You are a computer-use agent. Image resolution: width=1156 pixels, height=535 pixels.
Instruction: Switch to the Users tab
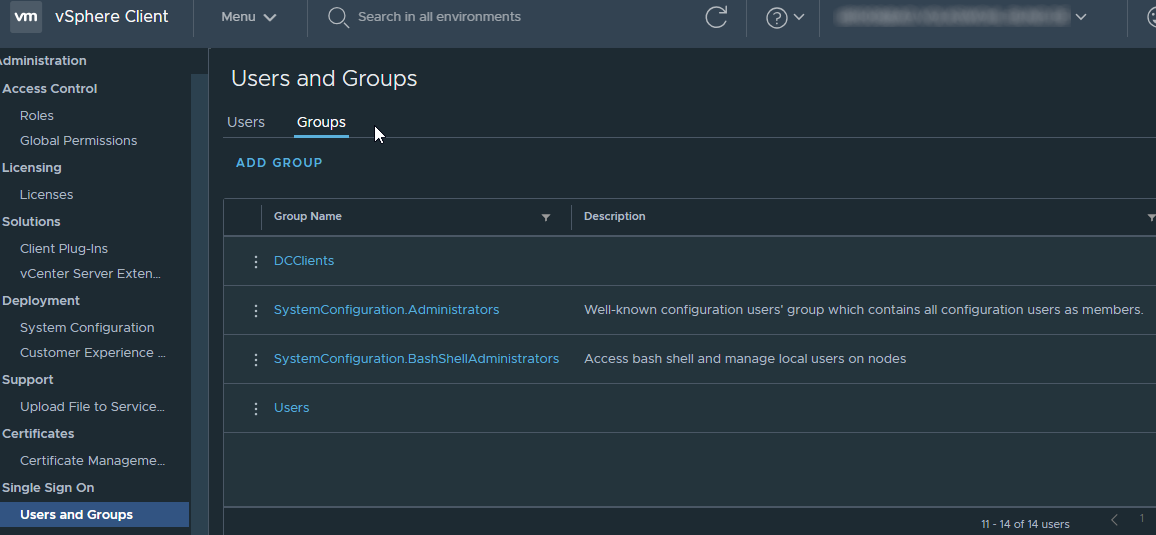coord(246,122)
